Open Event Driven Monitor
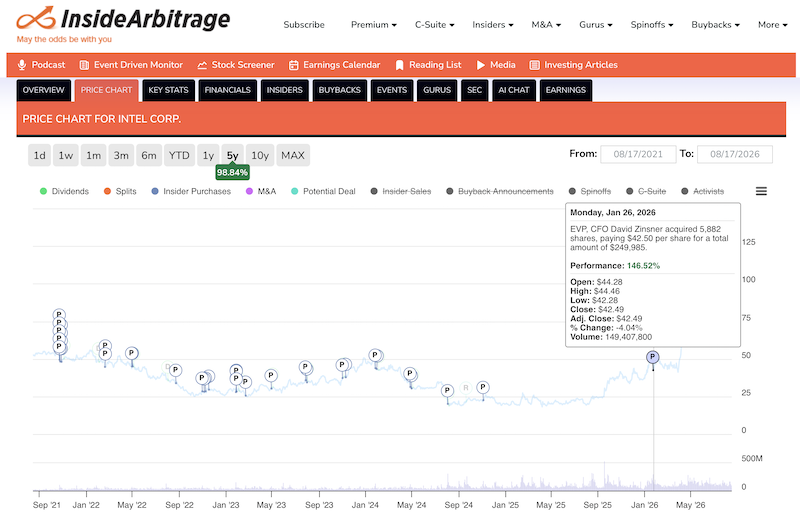This screenshot has height=517, width=800. pos(131,65)
